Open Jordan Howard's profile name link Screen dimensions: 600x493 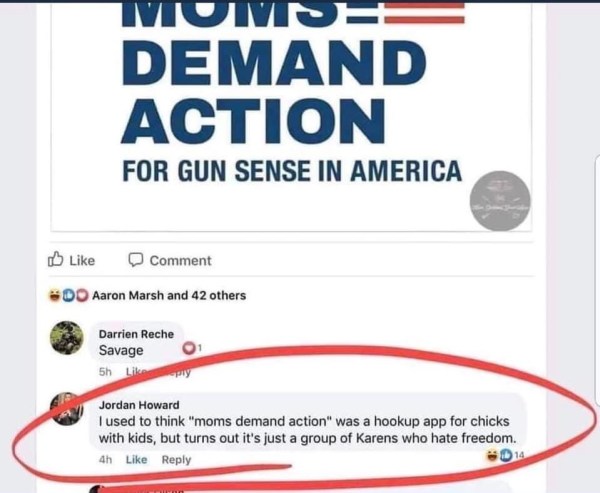pyautogui.click(x=139, y=405)
